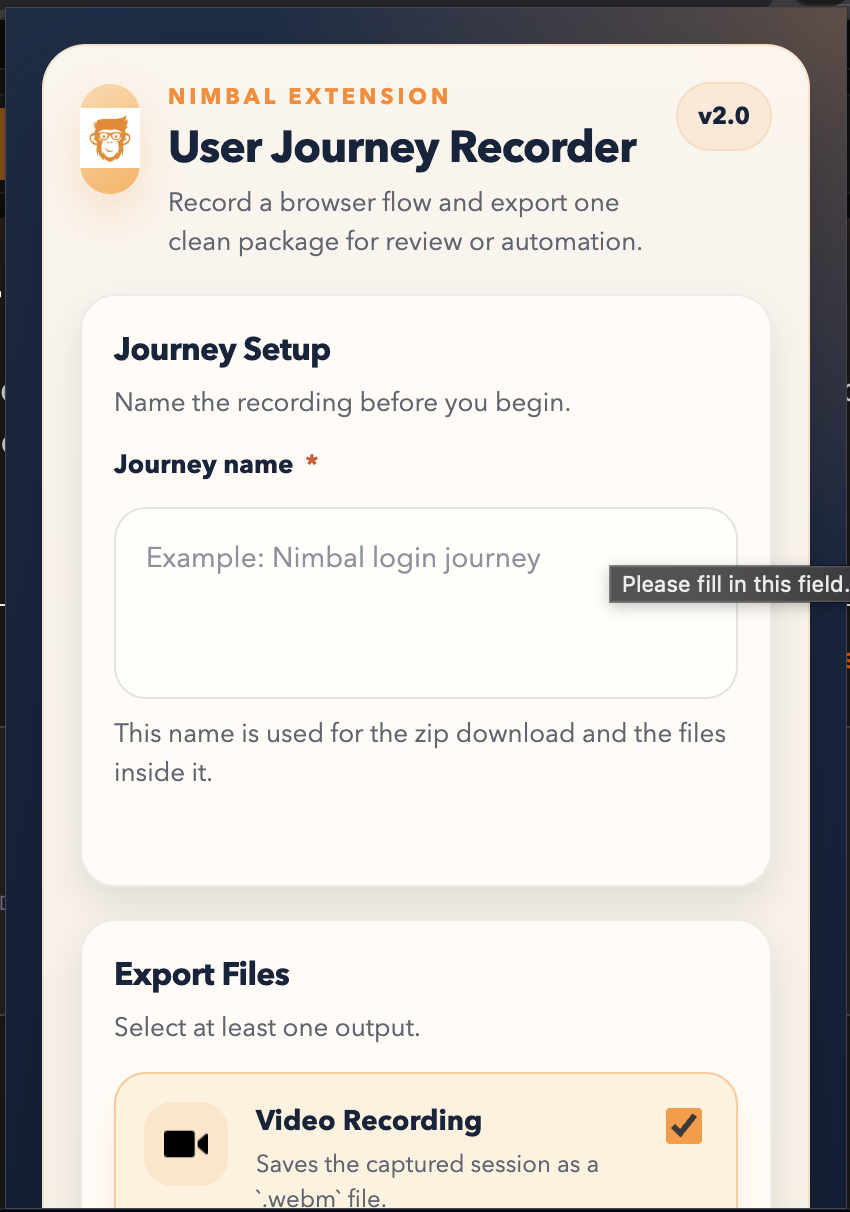Image resolution: width=850 pixels, height=1212 pixels.
Task: Click the 'Example: Nimbal login journey' placeholder
Action: click(343, 558)
